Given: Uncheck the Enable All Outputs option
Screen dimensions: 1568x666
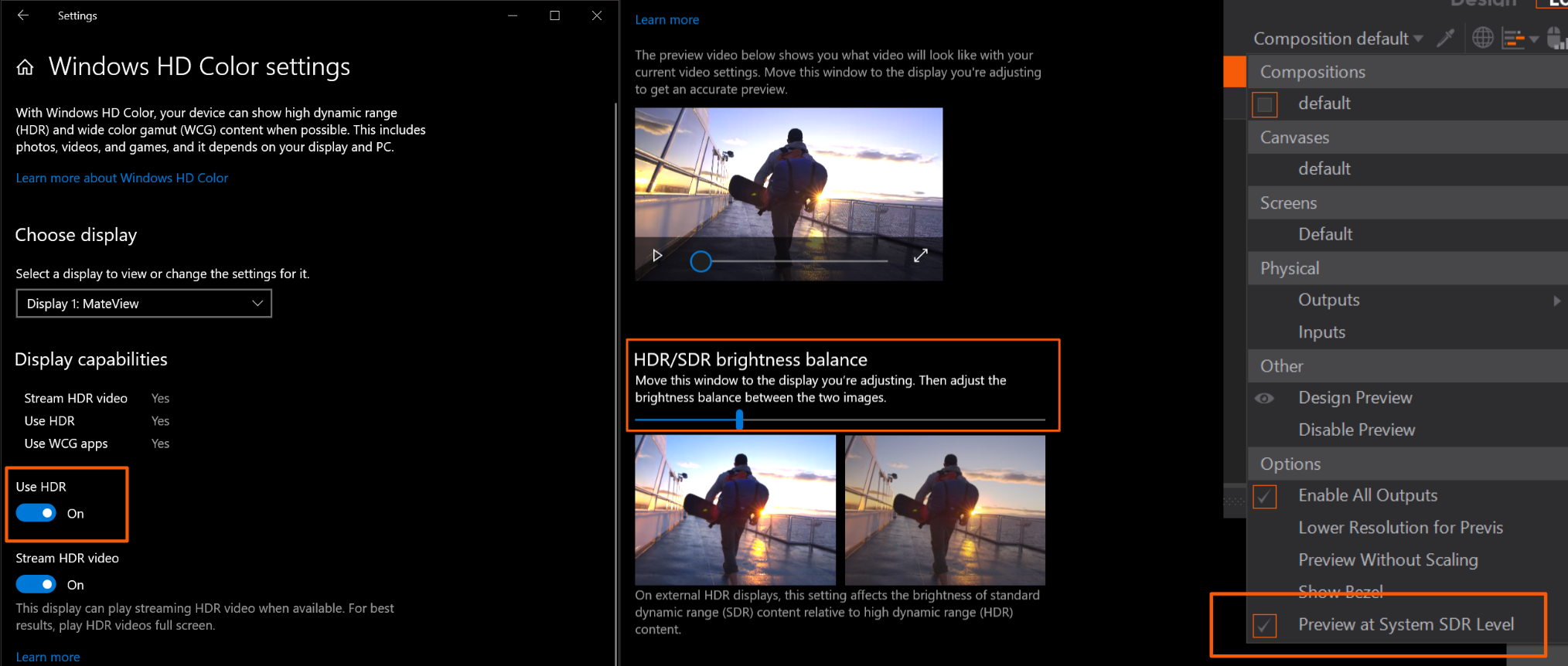Looking at the screenshot, I should tap(1265, 496).
